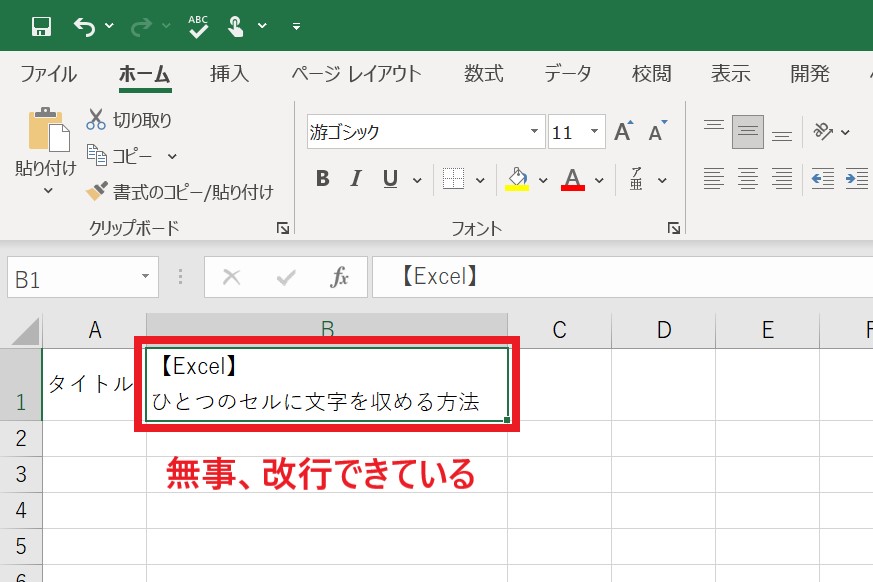Screen dimensions: 873x582
Task: Open the underline style dropdown
Action: point(417,180)
